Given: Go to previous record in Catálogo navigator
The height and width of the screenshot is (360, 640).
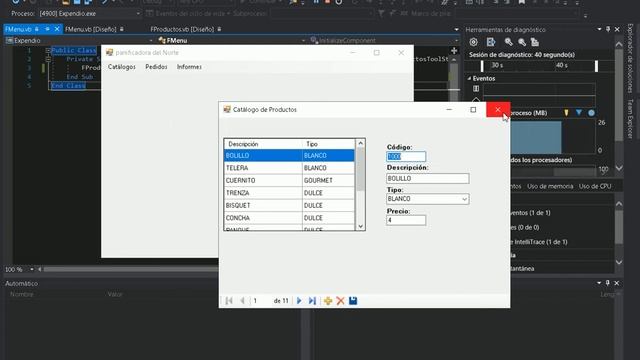Looking at the screenshot, I should [242, 301].
